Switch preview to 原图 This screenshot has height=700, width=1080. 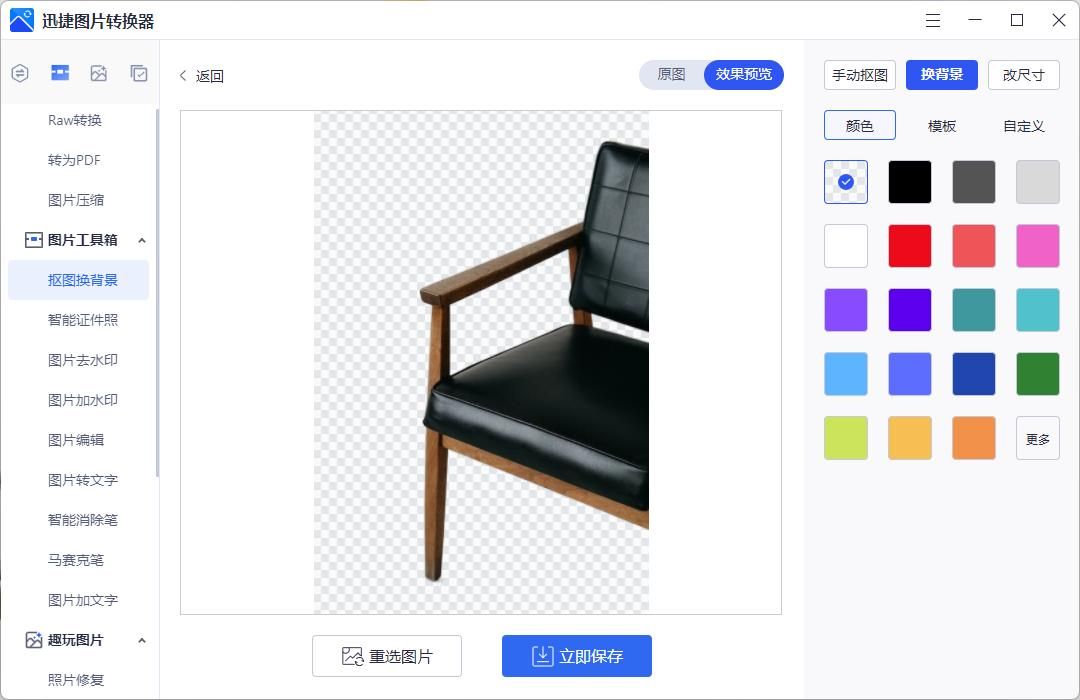672,74
